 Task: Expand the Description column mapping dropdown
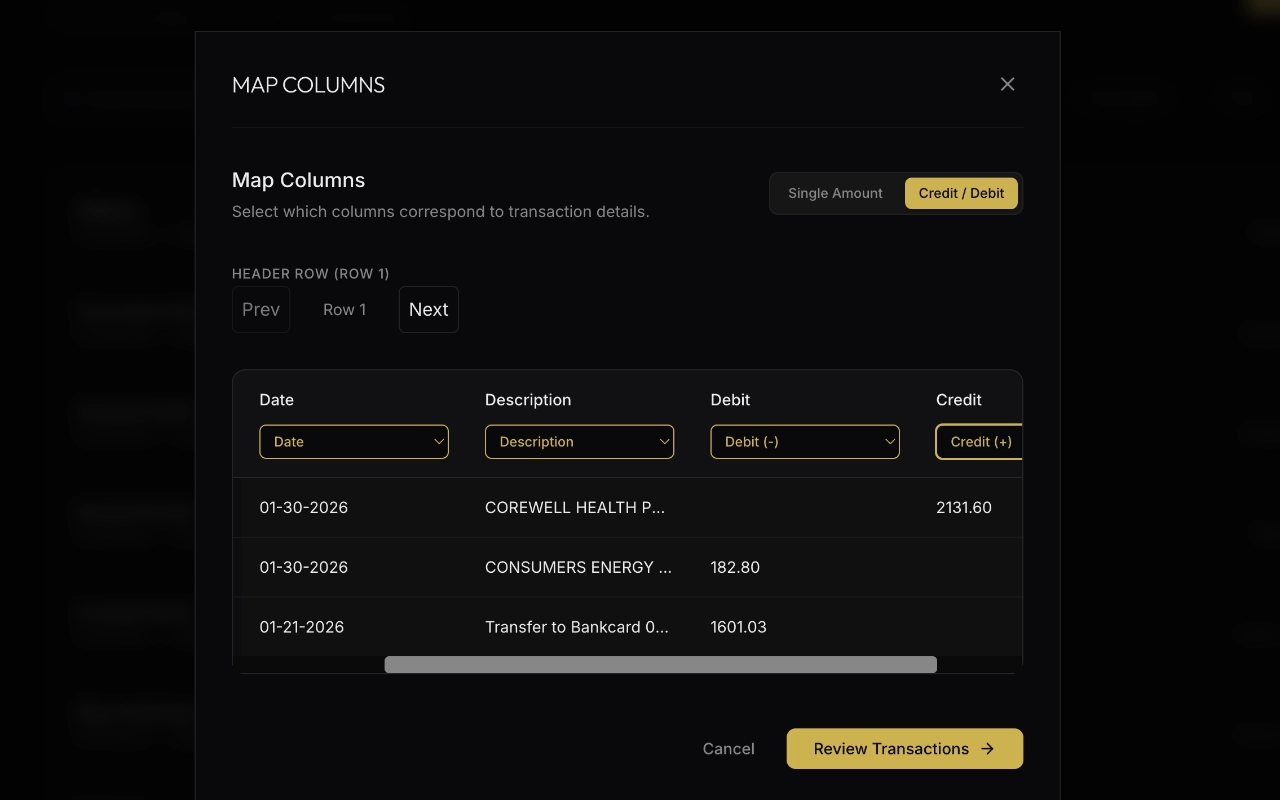point(579,442)
